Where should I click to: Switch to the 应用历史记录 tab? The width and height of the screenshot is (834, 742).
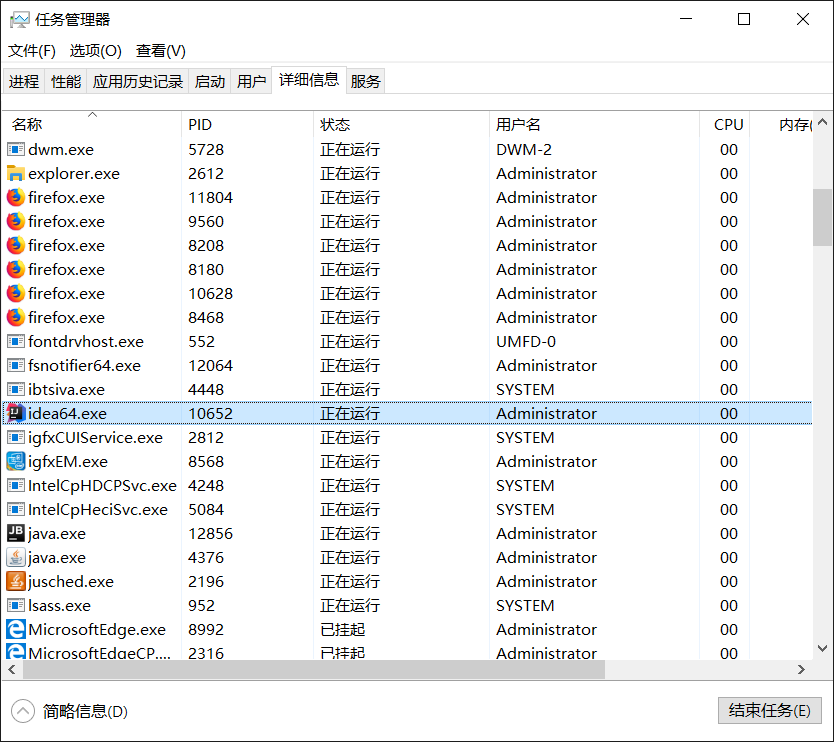(x=138, y=81)
